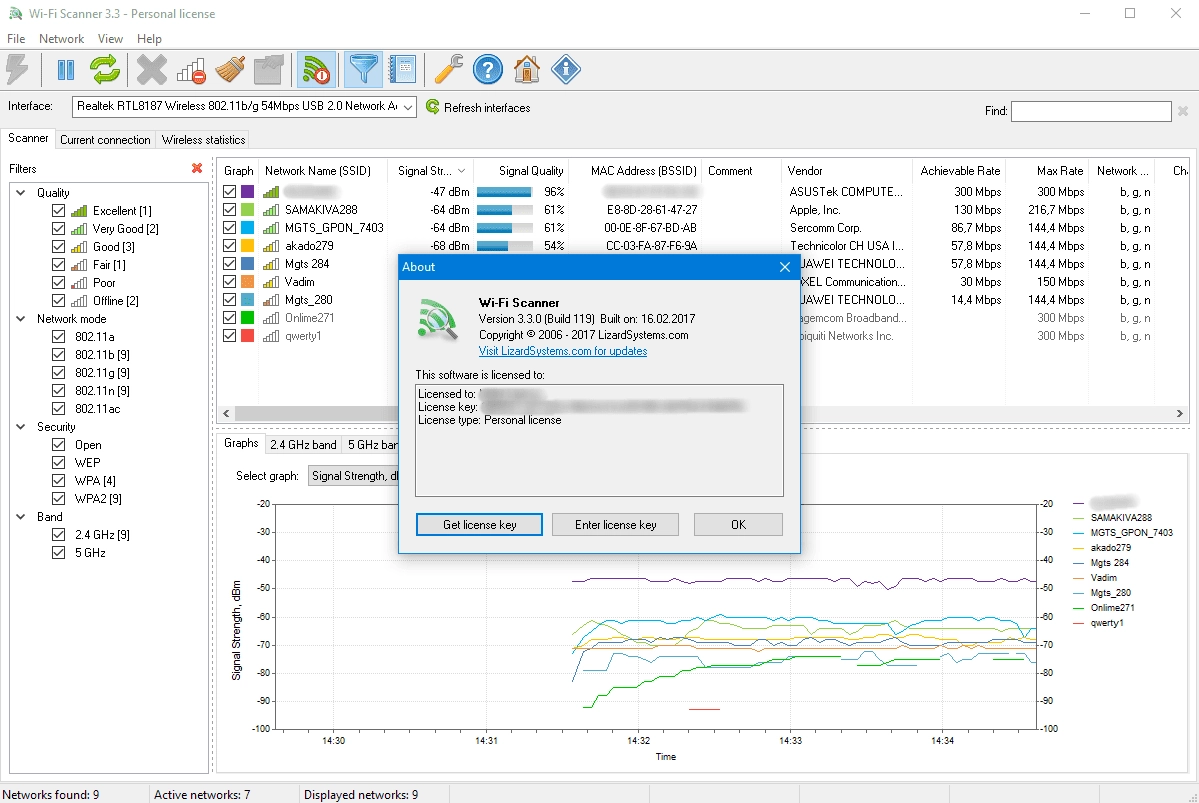Click the broom clear list icon

[229, 70]
